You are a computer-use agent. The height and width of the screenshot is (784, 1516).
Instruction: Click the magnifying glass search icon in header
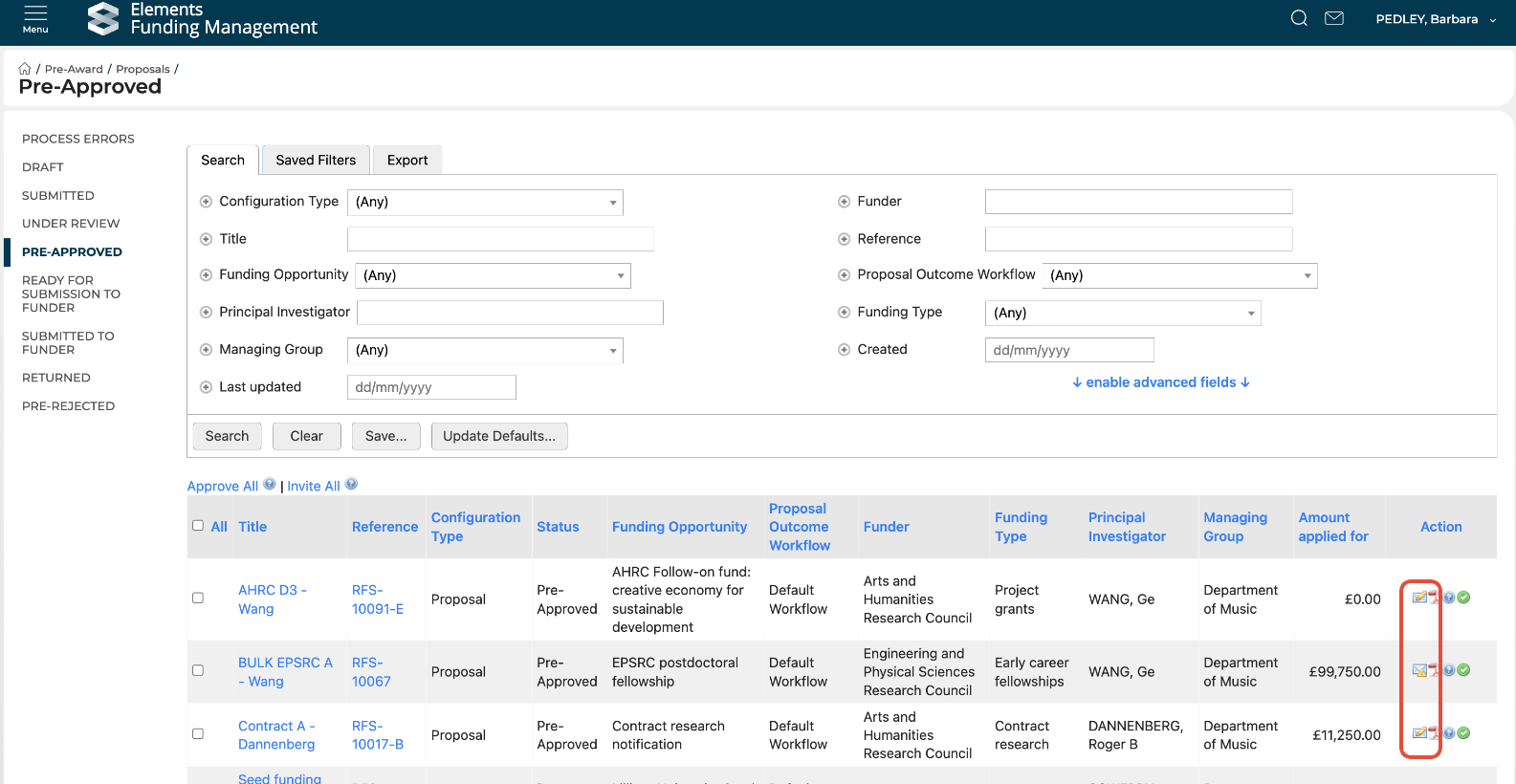click(1298, 18)
